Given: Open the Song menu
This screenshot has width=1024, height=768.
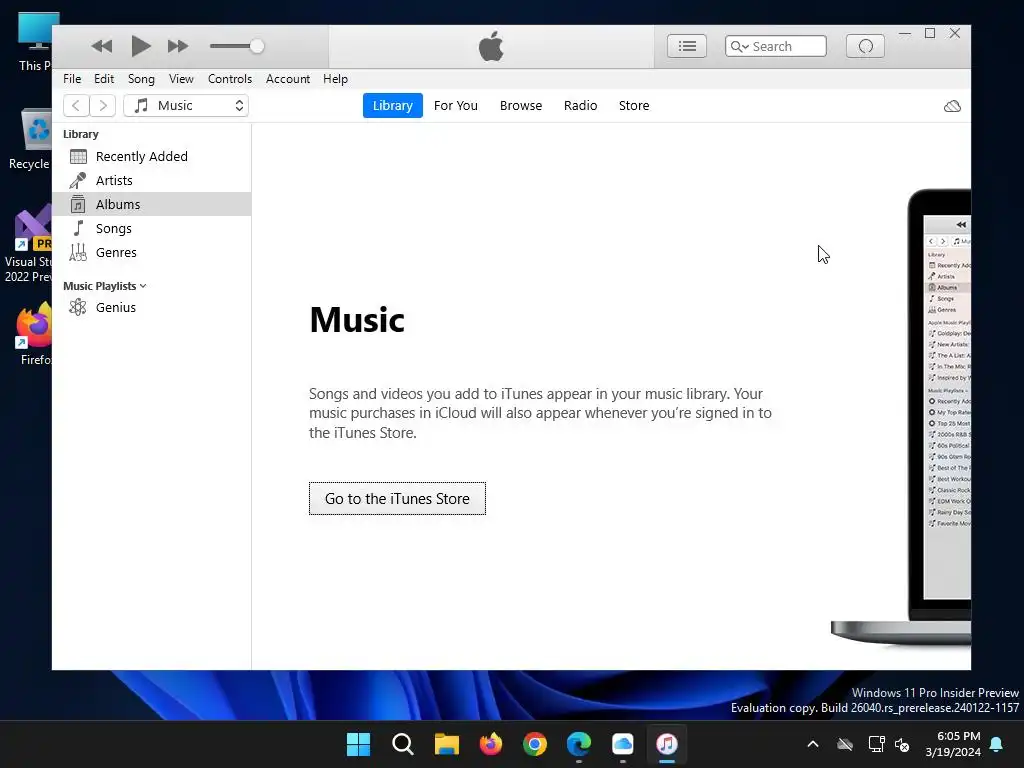Looking at the screenshot, I should pos(141,79).
